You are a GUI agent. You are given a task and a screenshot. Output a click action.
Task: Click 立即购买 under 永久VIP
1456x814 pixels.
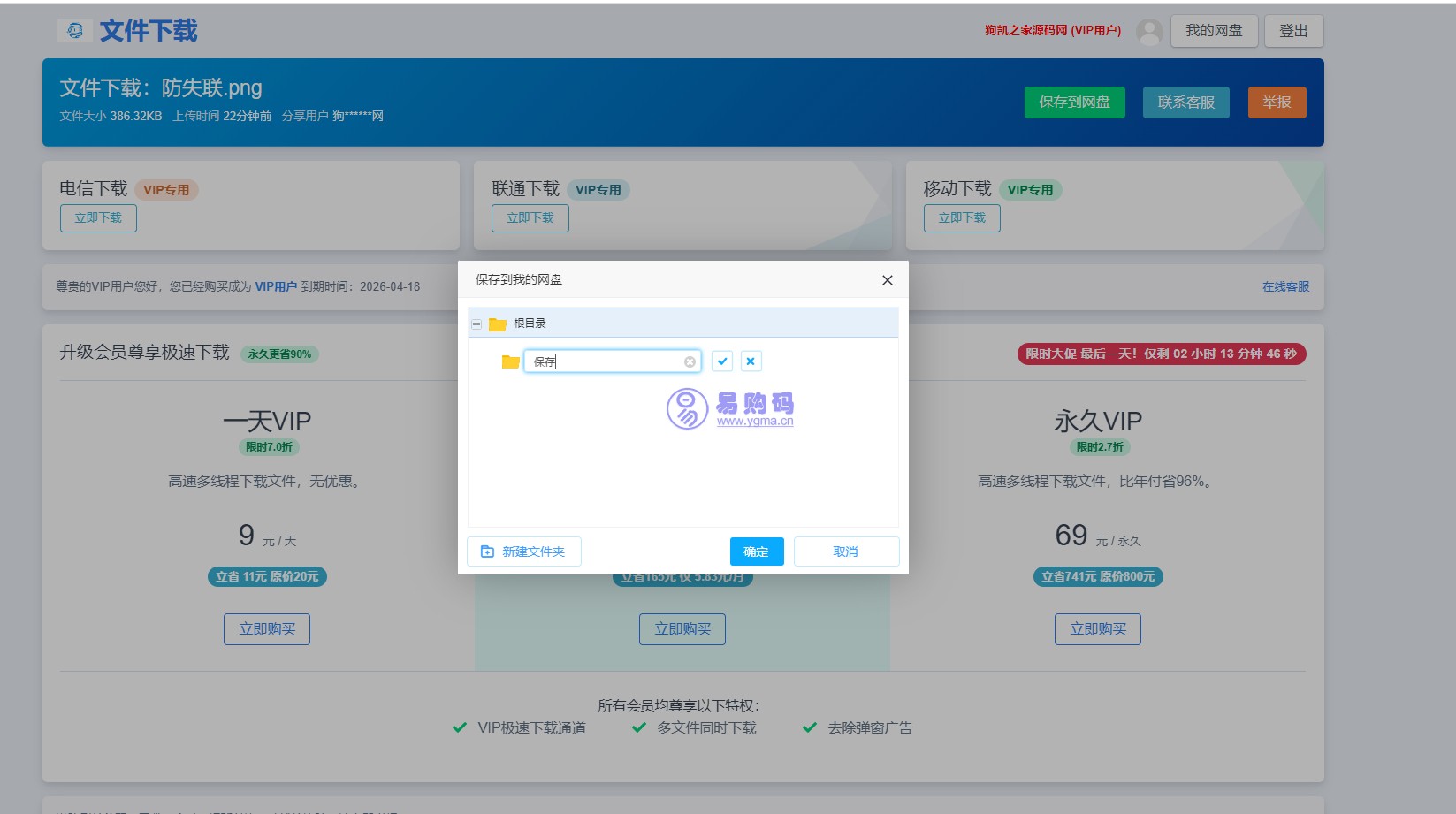pyautogui.click(x=1097, y=628)
